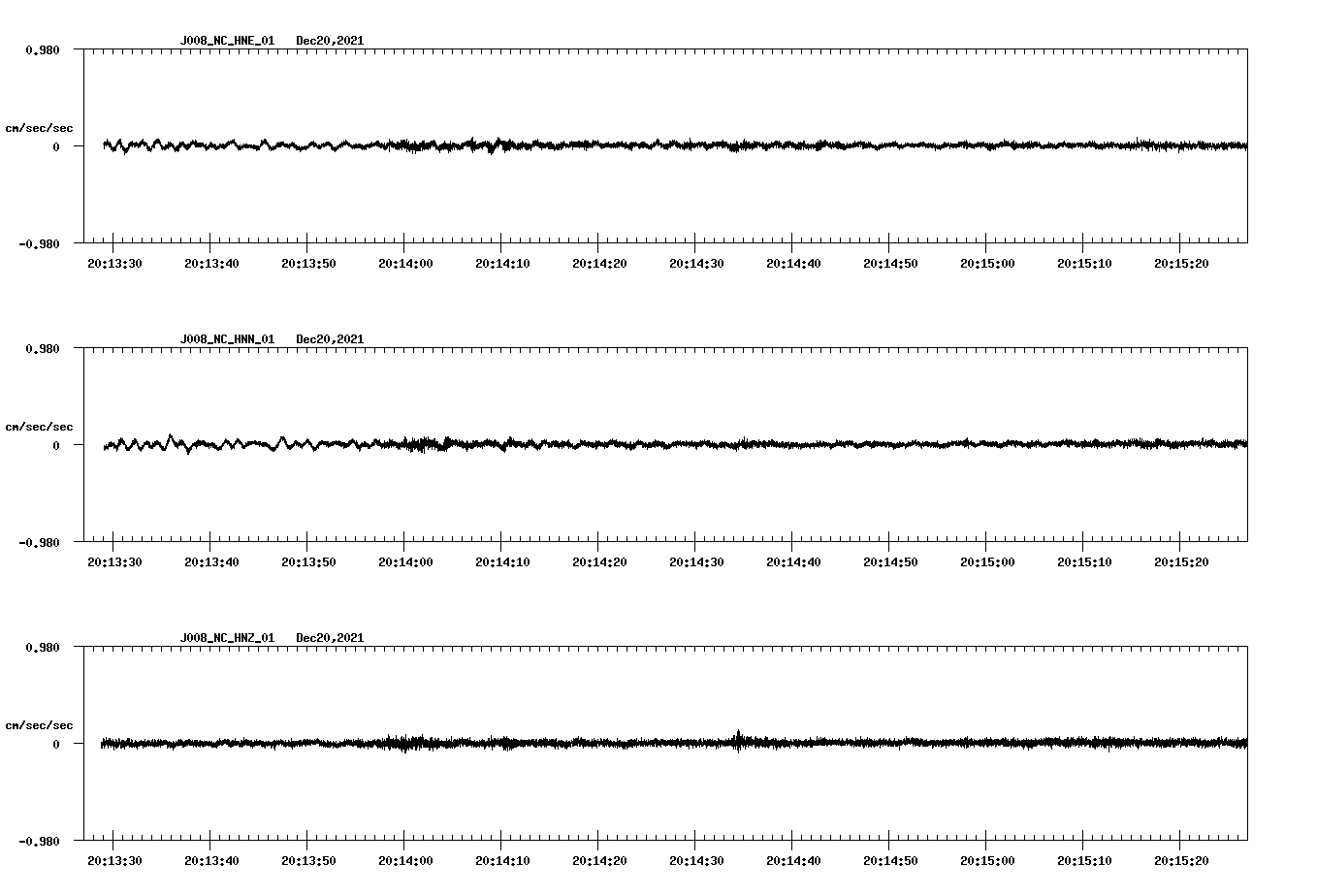
Task: Click the spike near 20:14:34 in HNZ trace
Action: (x=738, y=739)
